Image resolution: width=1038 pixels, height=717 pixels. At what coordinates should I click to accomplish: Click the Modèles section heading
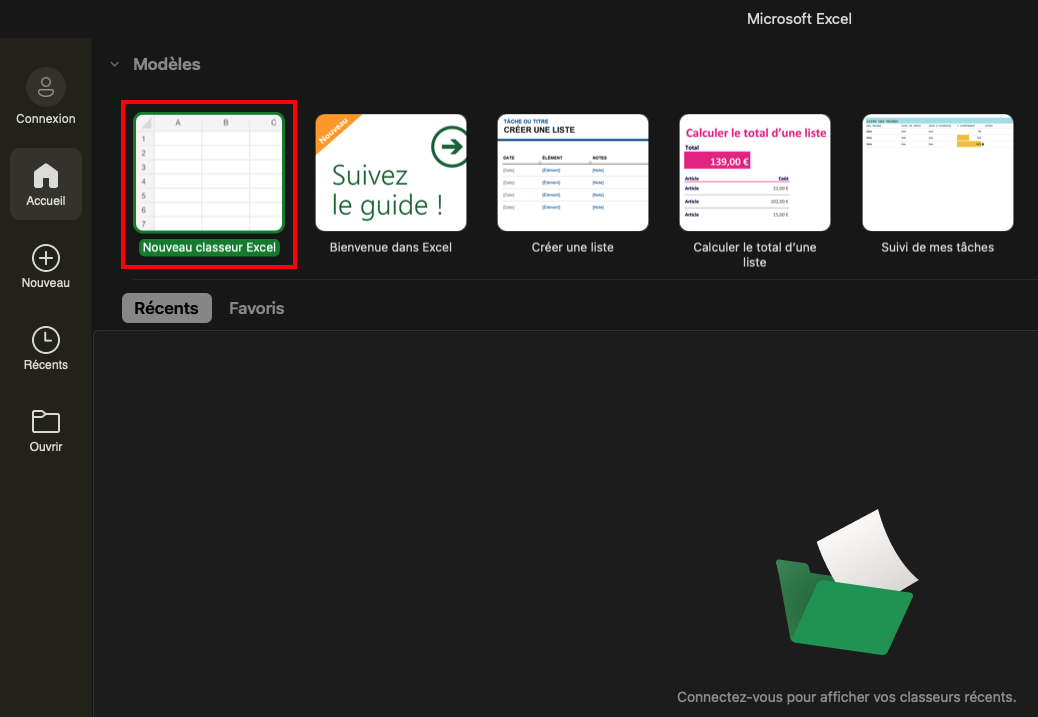(167, 64)
